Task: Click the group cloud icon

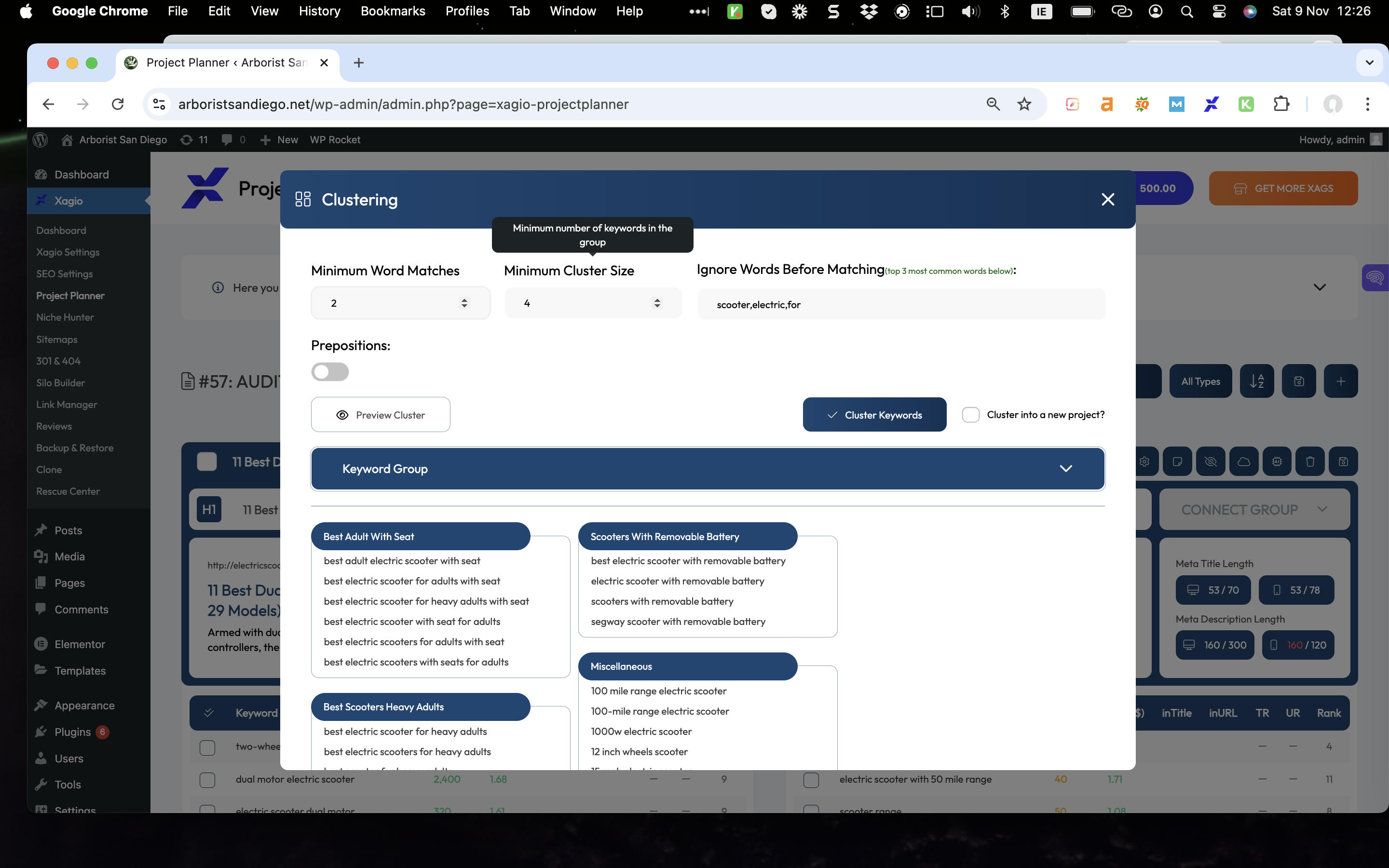Action: pyautogui.click(x=1244, y=461)
